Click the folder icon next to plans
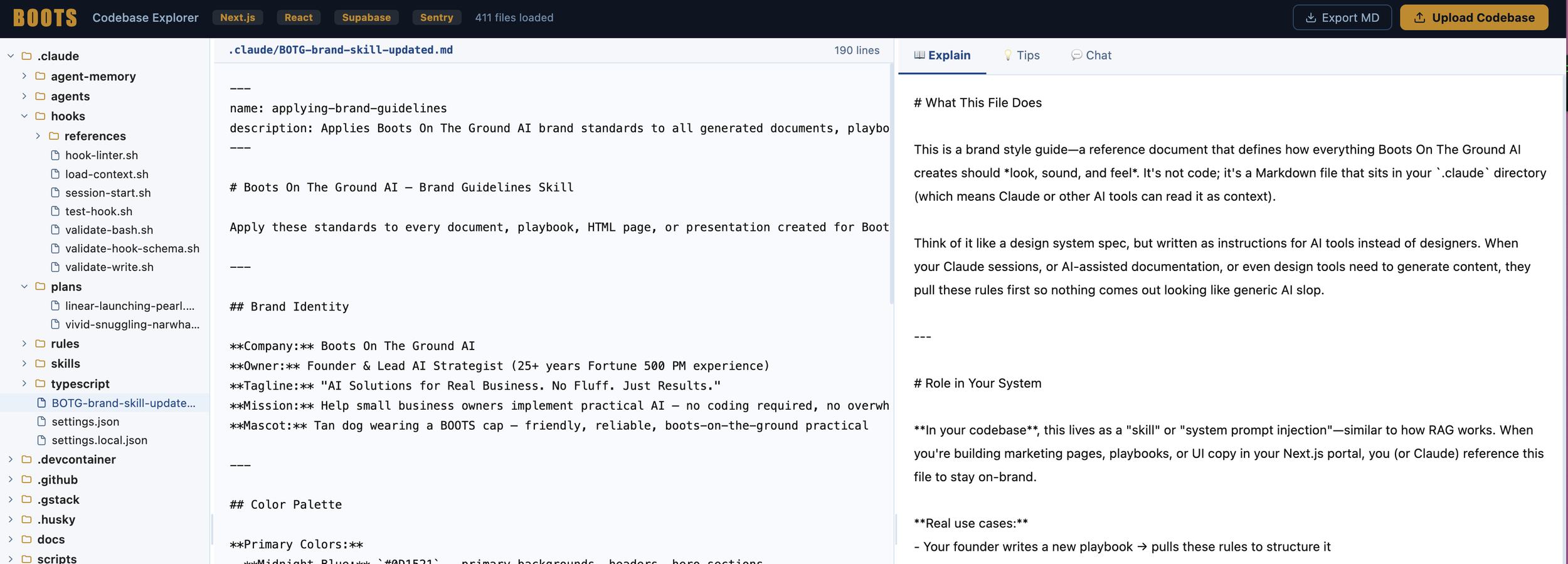 coord(40,287)
